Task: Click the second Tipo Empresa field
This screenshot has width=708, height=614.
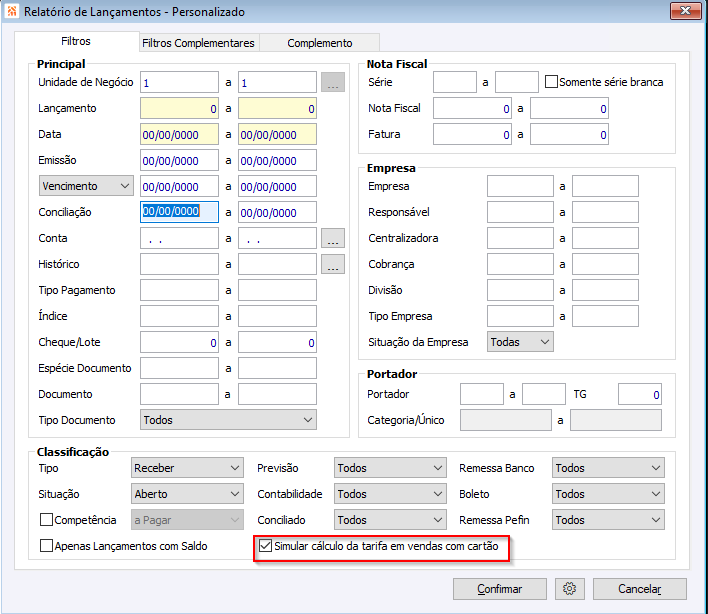Action: pos(605,316)
